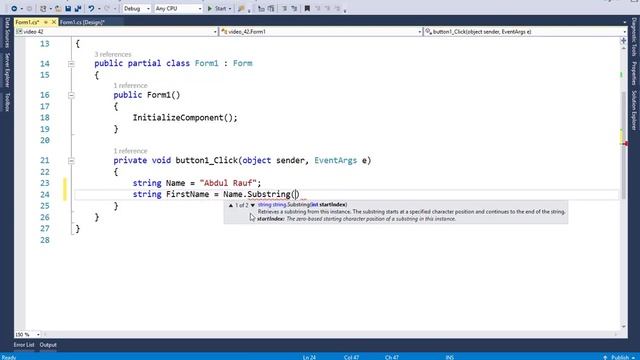Image resolution: width=640 pixels, height=360 pixels.
Task: Click the Ln 24 status bar indicator
Action: click(309, 357)
